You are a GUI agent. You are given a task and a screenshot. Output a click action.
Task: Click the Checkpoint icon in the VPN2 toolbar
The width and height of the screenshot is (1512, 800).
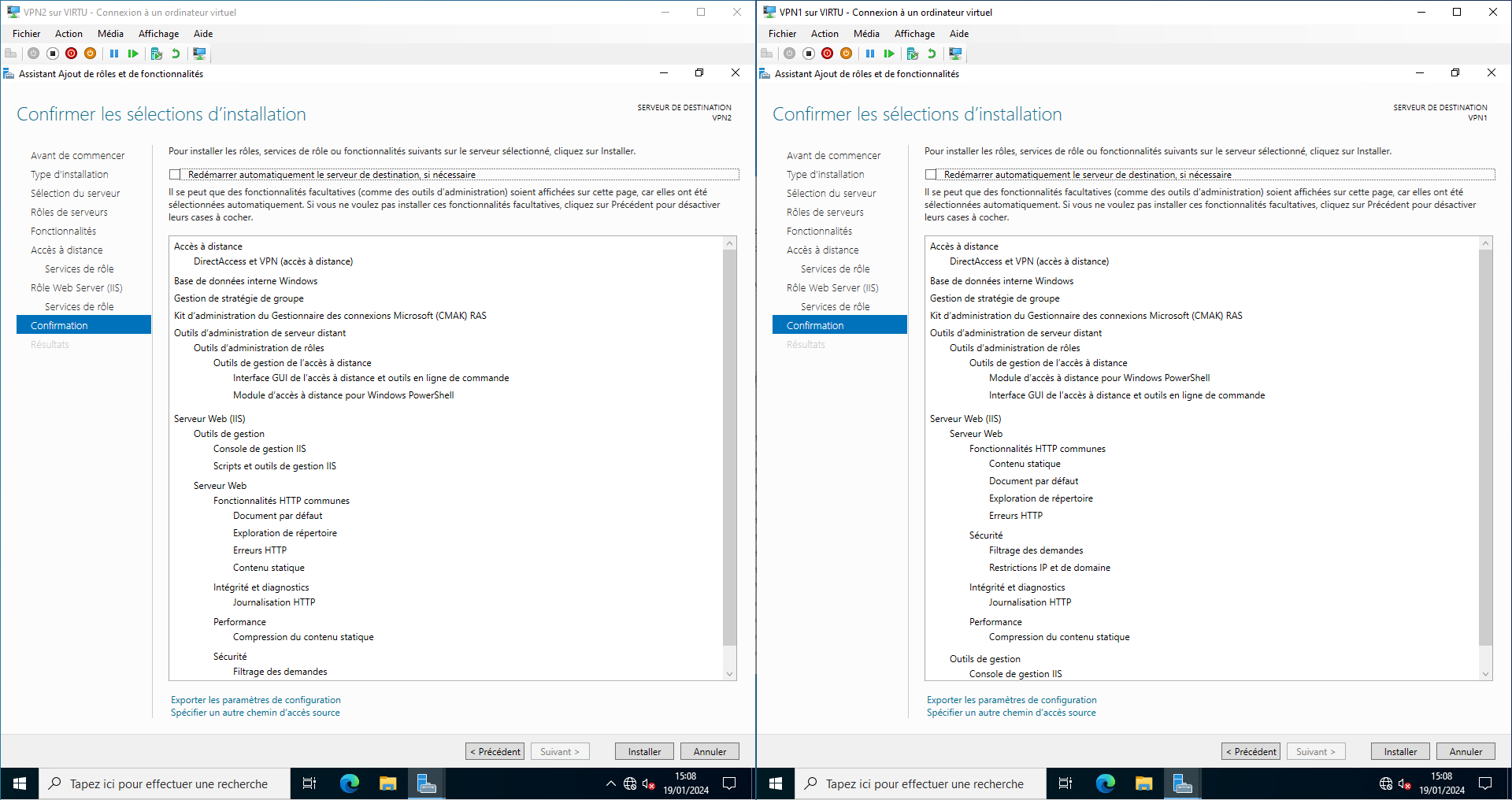tap(156, 54)
